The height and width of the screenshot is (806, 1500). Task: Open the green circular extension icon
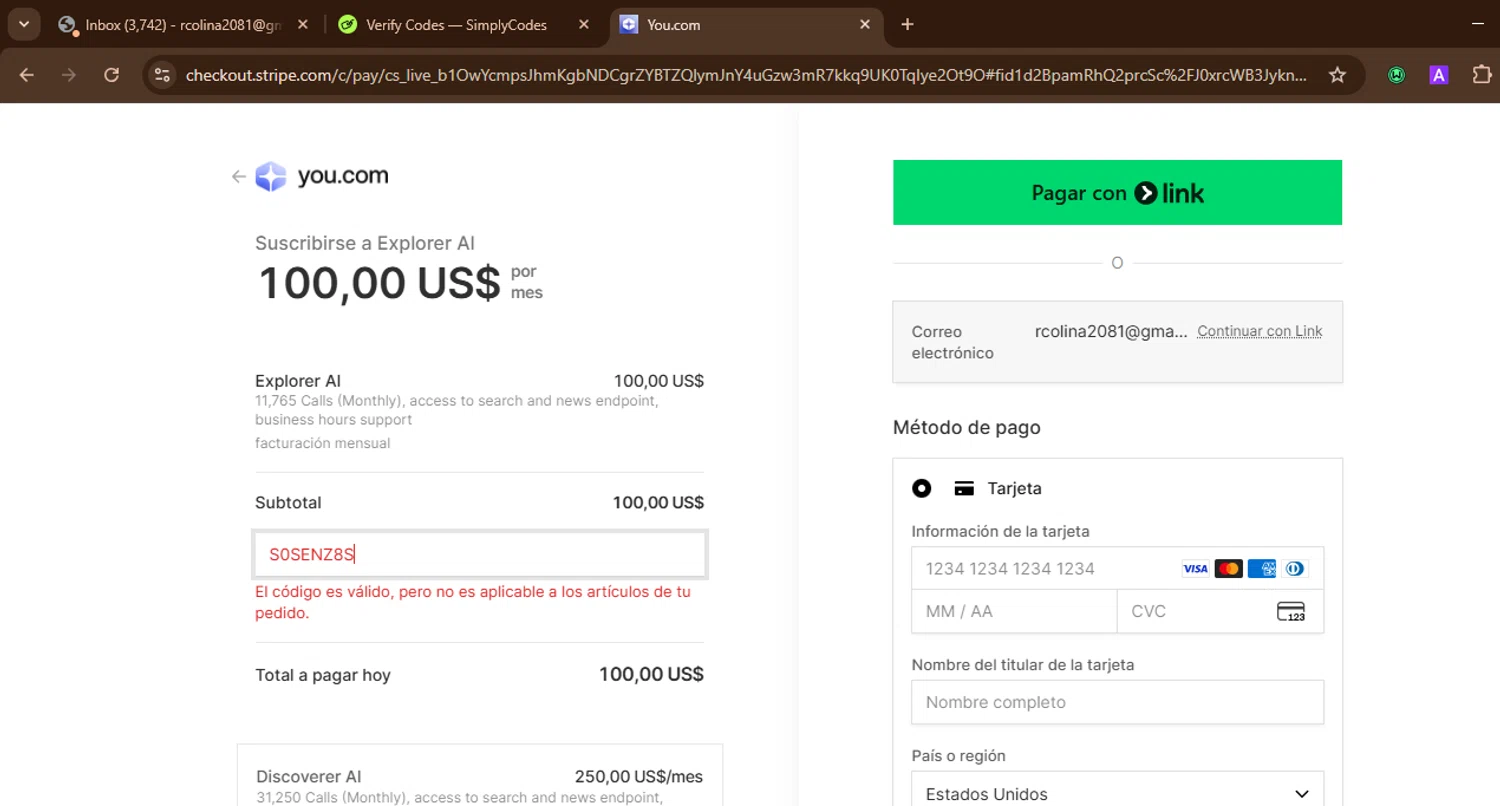(x=1397, y=75)
